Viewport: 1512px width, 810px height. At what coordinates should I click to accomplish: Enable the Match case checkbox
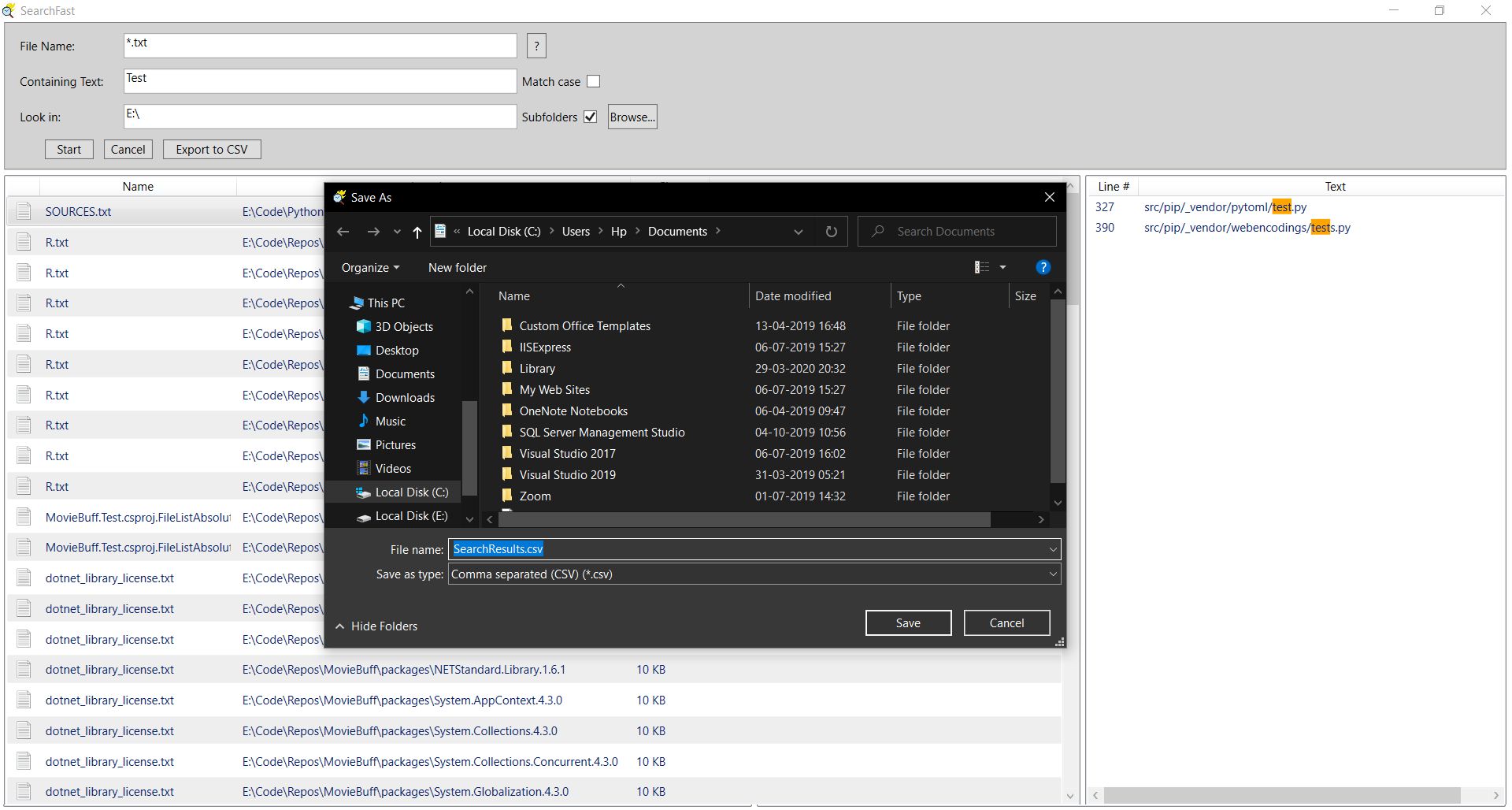[594, 82]
